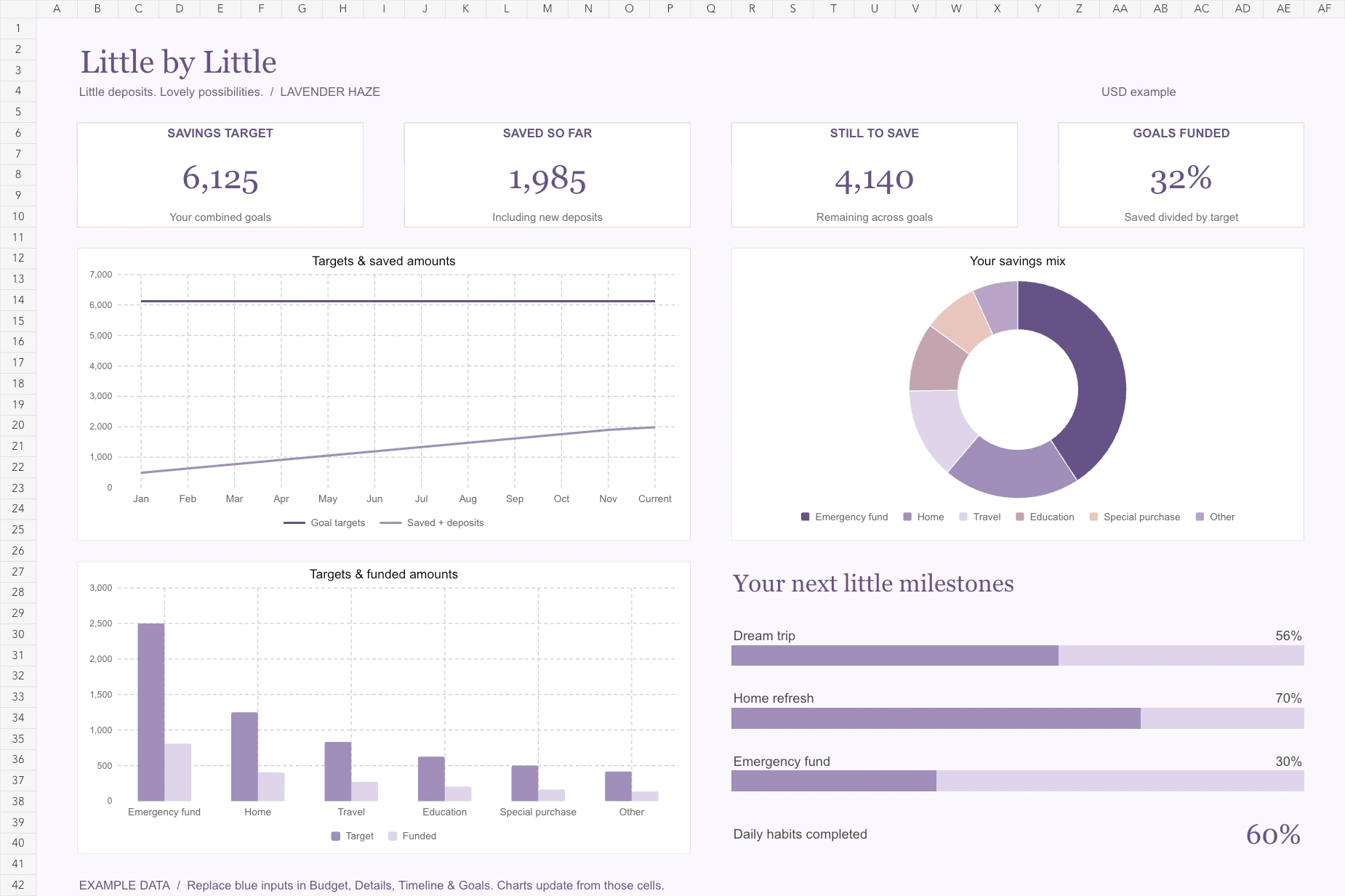Viewport: 1345px width, 896px height.
Task: Select row header 12
Action: click(x=18, y=258)
